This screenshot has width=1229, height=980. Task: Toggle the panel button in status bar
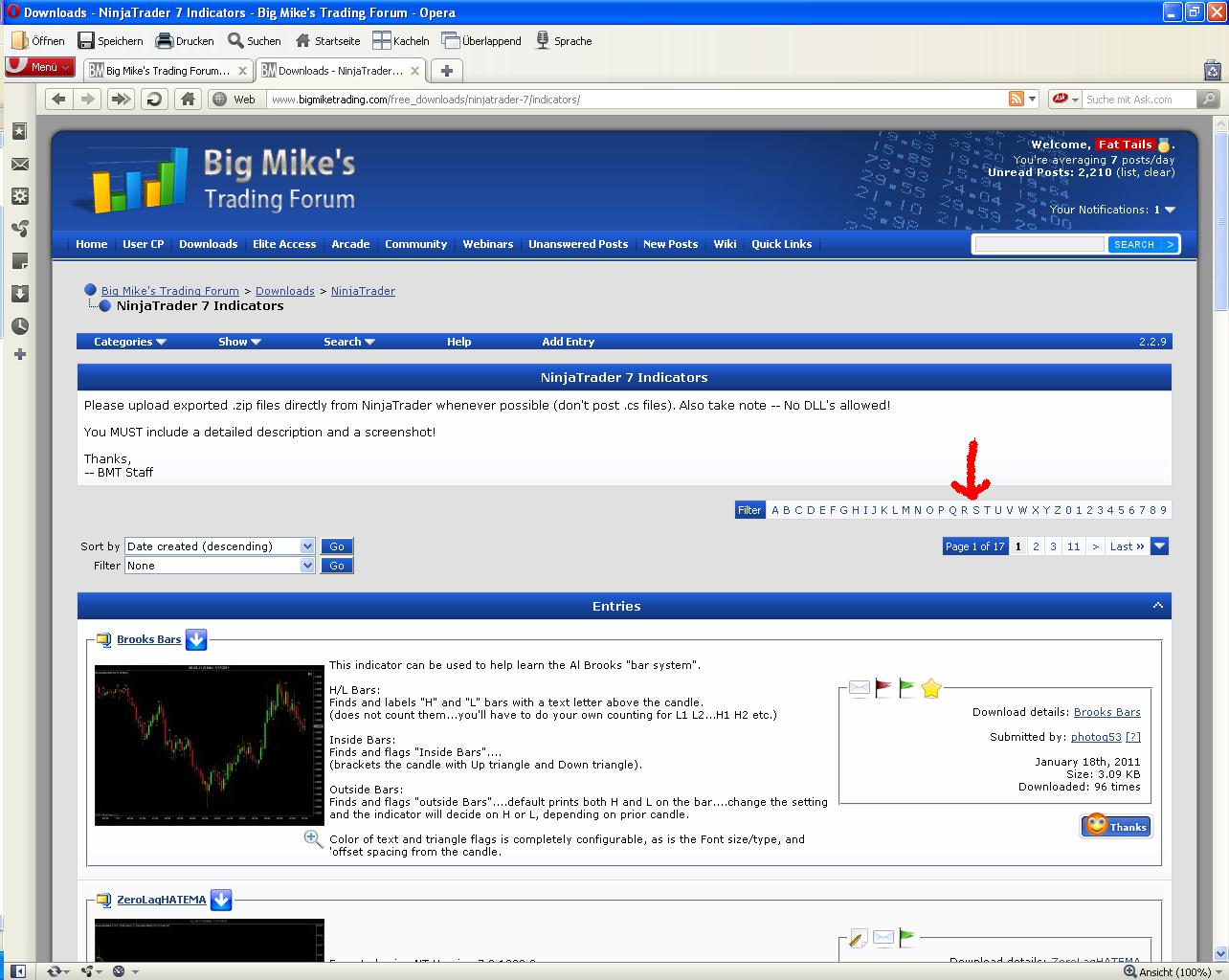pos(17,971)
